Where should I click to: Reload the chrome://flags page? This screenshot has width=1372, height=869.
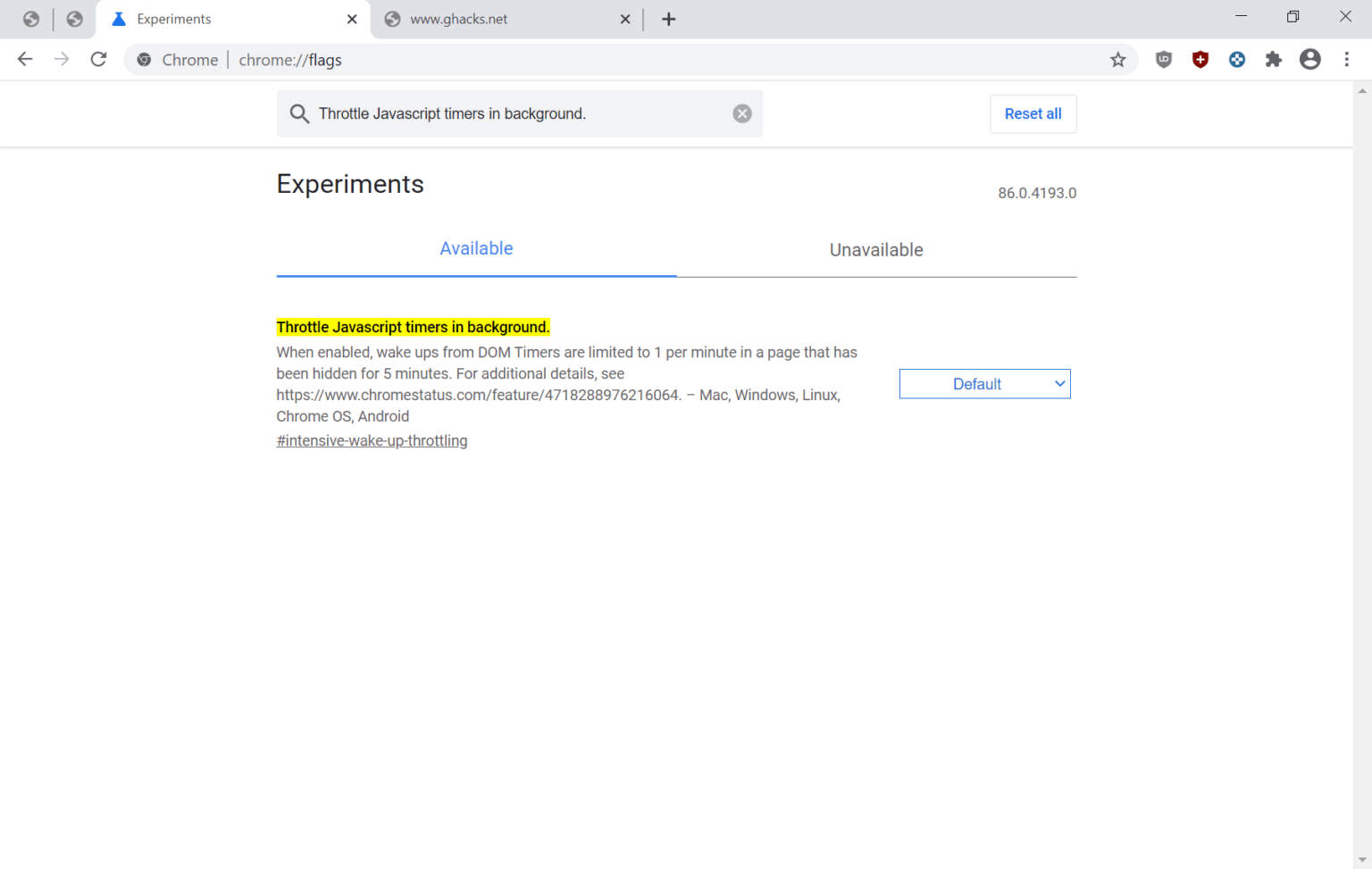98,60
